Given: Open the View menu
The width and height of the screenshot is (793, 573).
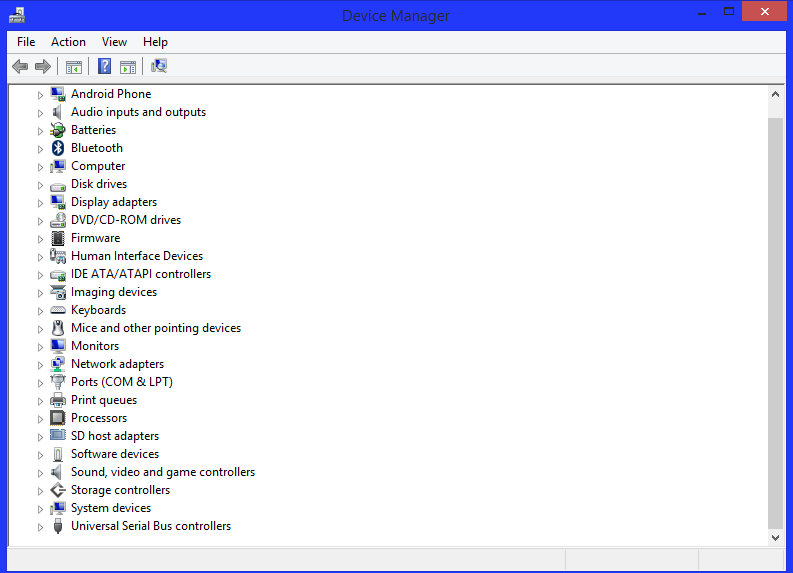Looking at the screenshot, I should [x=114, y=42].
